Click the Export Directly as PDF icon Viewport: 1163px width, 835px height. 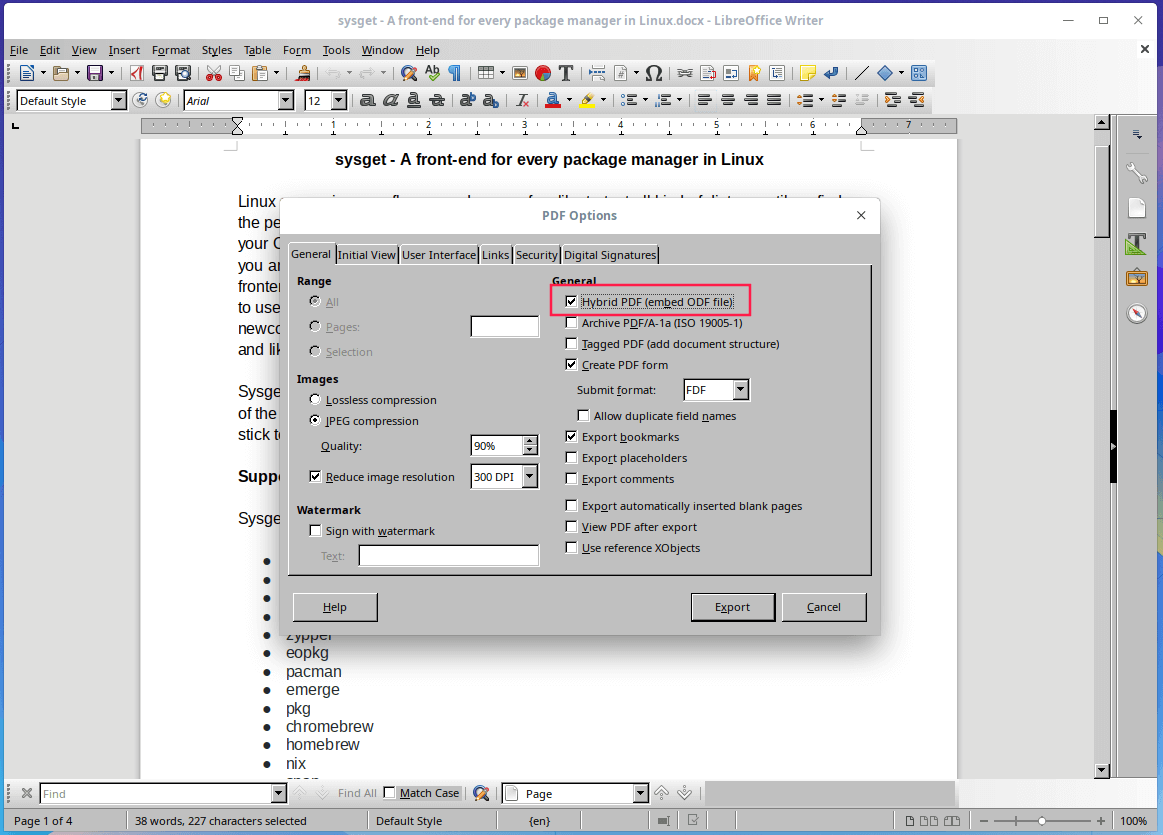pos(136,73)
